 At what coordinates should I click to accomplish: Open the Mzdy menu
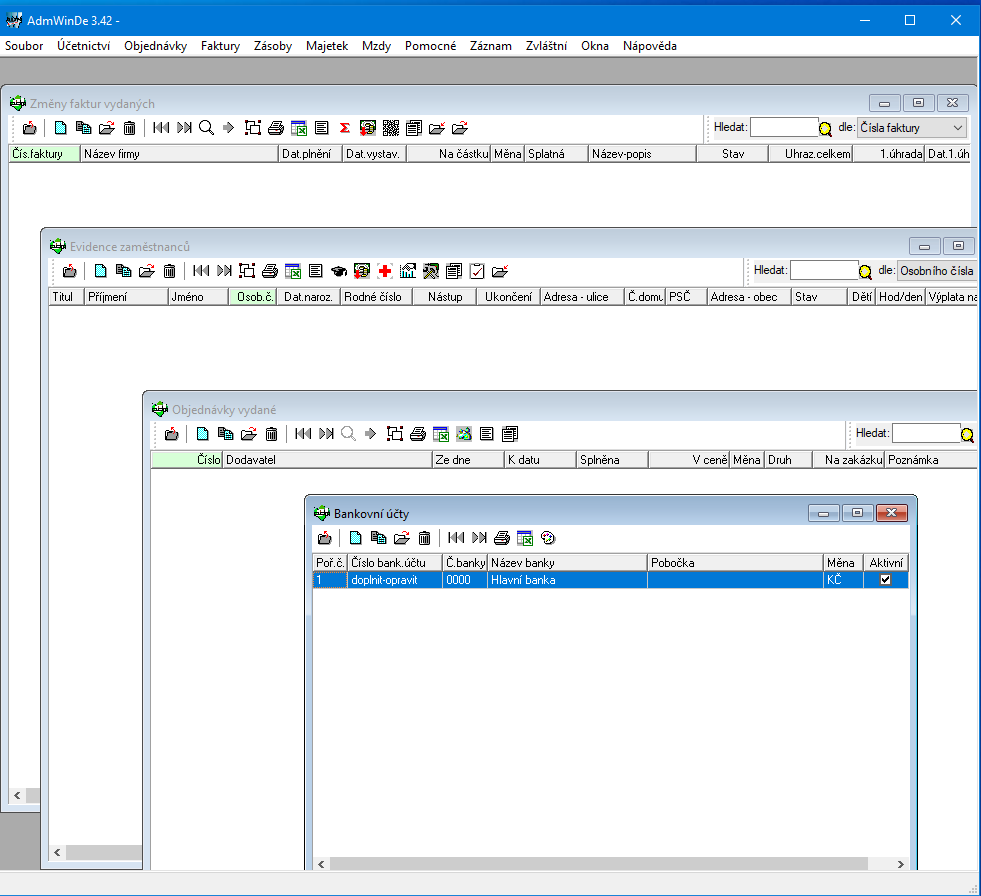coord(376,46)
